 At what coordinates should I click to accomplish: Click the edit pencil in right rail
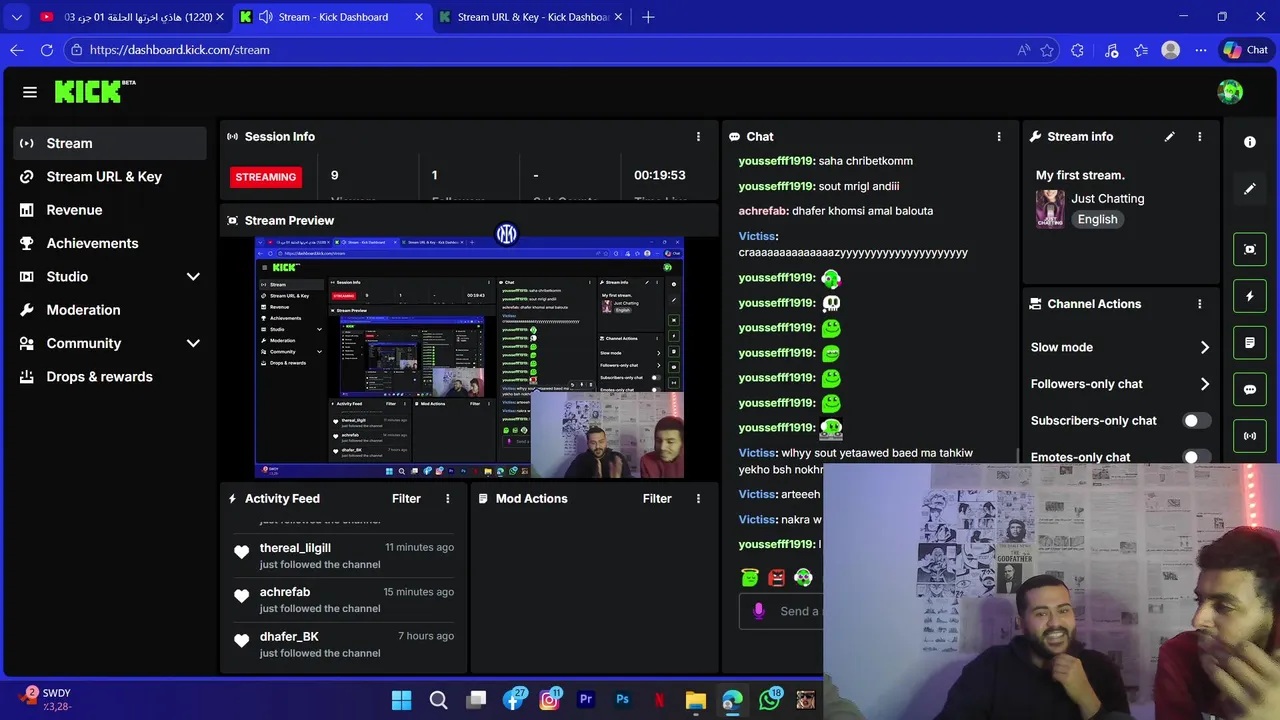(x=1250, y=188)
